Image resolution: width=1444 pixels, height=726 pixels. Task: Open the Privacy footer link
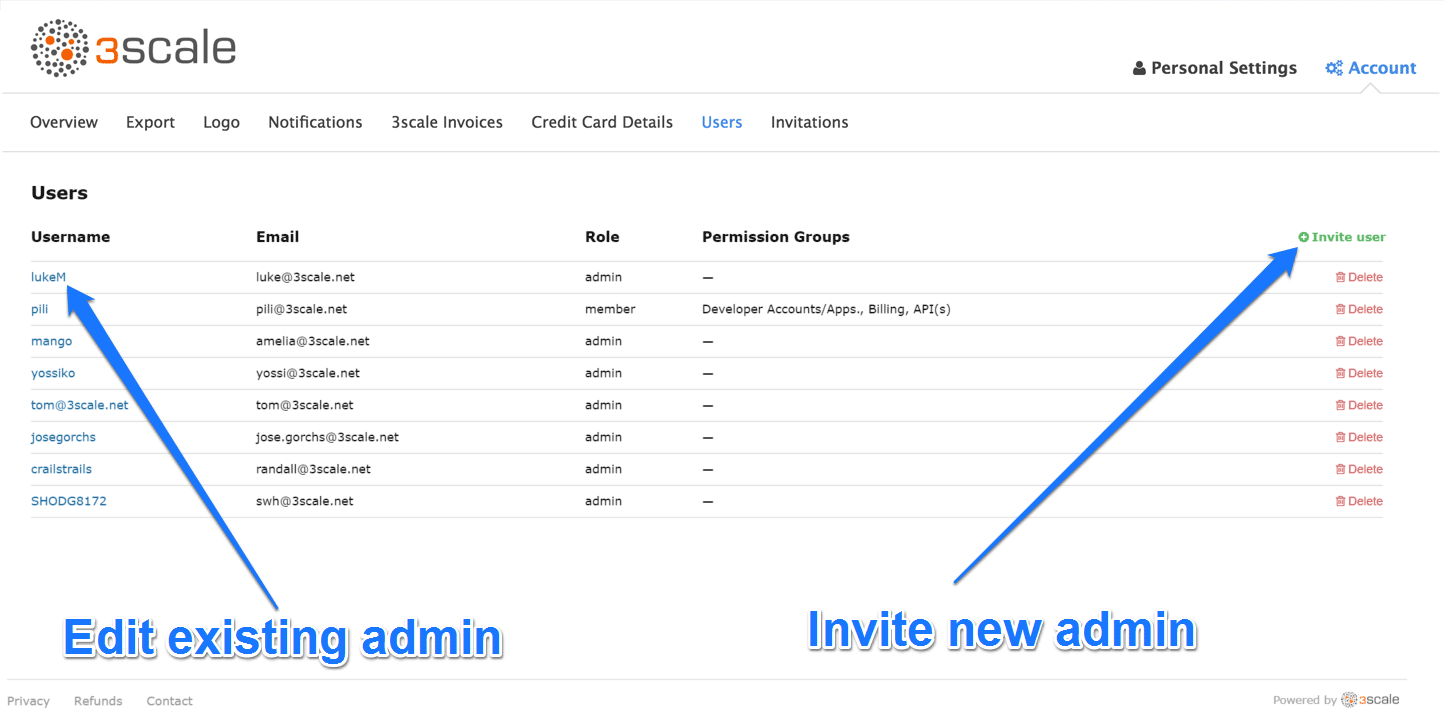[x=28, y=701]
